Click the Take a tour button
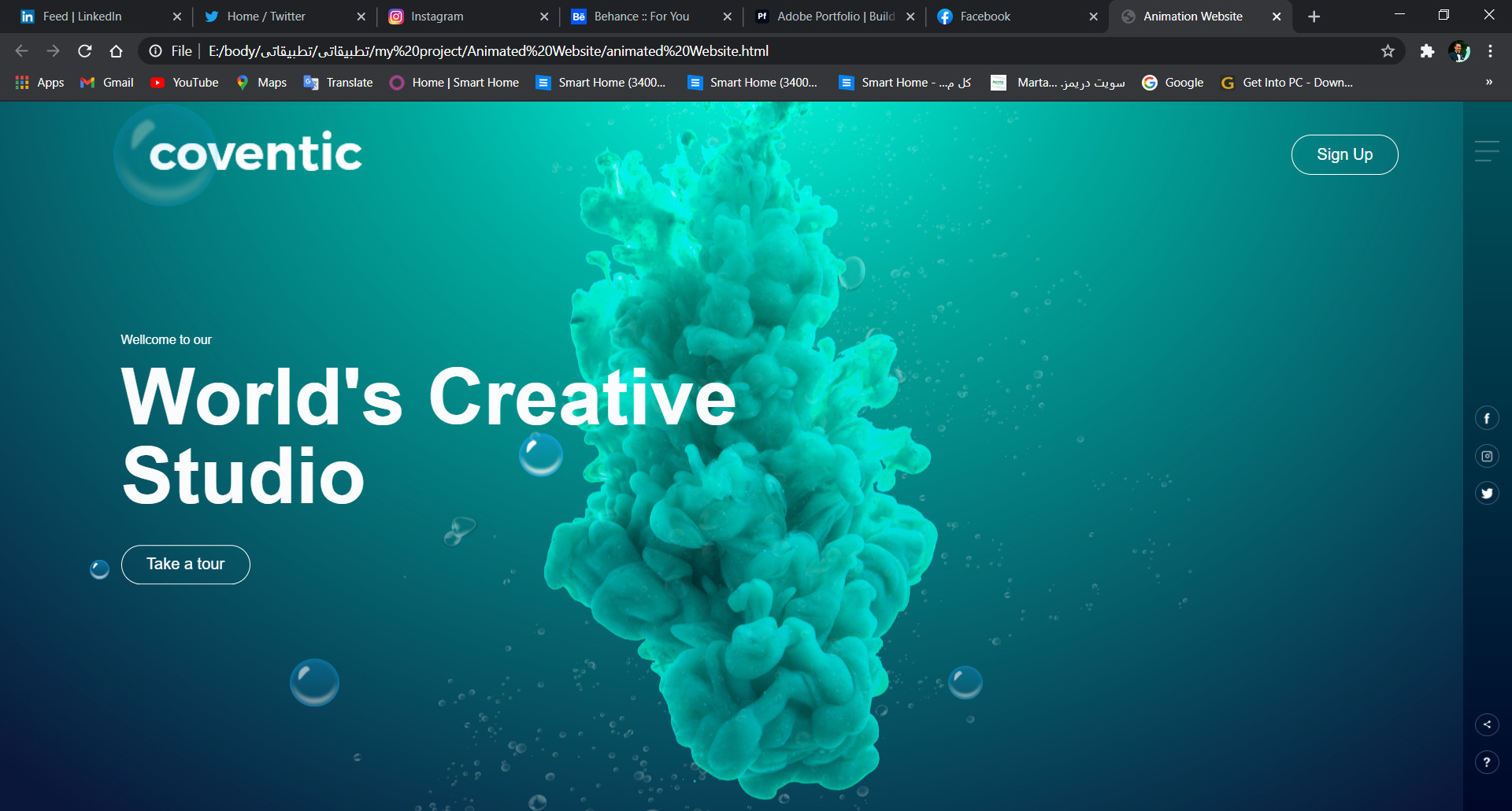The image size is (1512, 811). [186, 565]
